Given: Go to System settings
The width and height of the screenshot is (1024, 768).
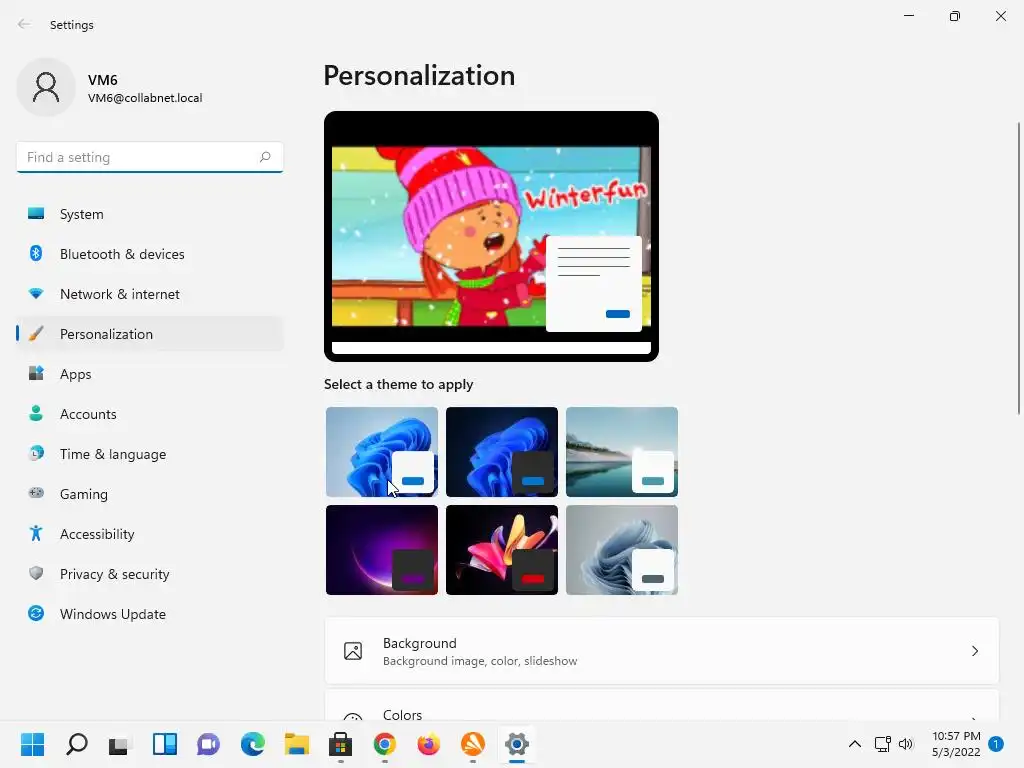Looking at the screenshot, I should (x=150, y=214).
